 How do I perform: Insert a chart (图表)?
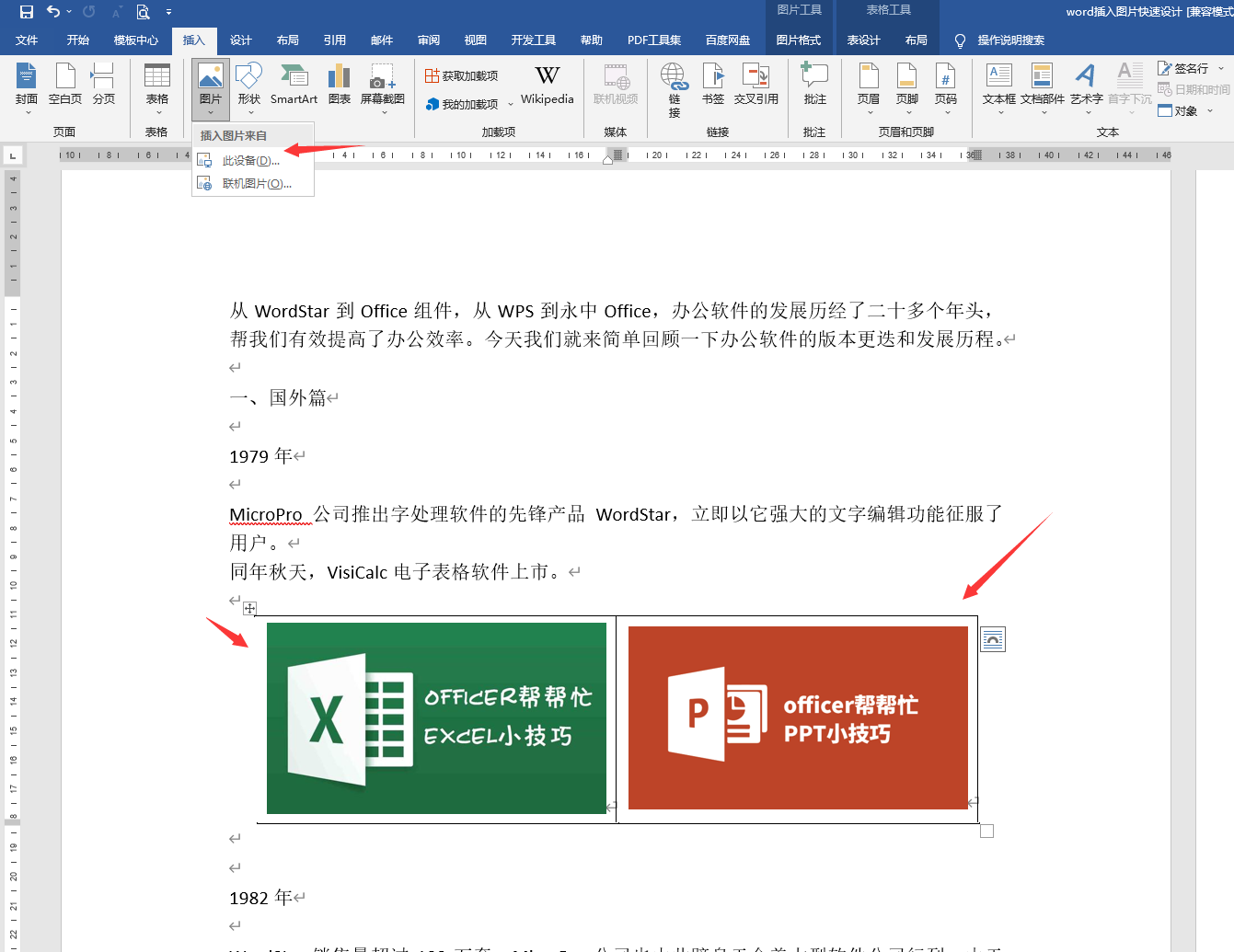pos(340,85)
